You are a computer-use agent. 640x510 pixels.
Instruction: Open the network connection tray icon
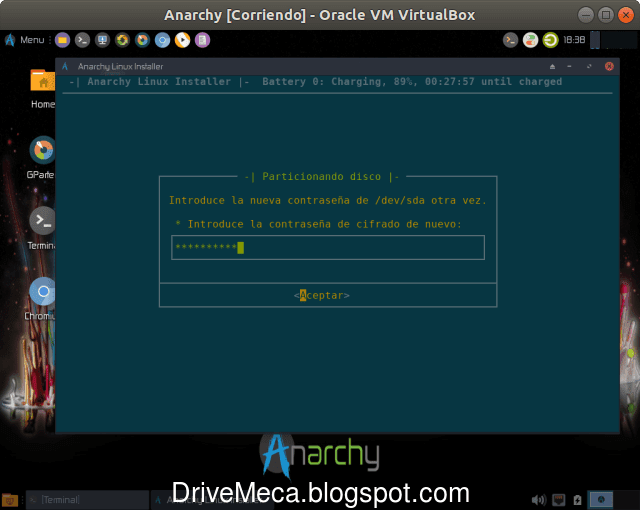558,500
